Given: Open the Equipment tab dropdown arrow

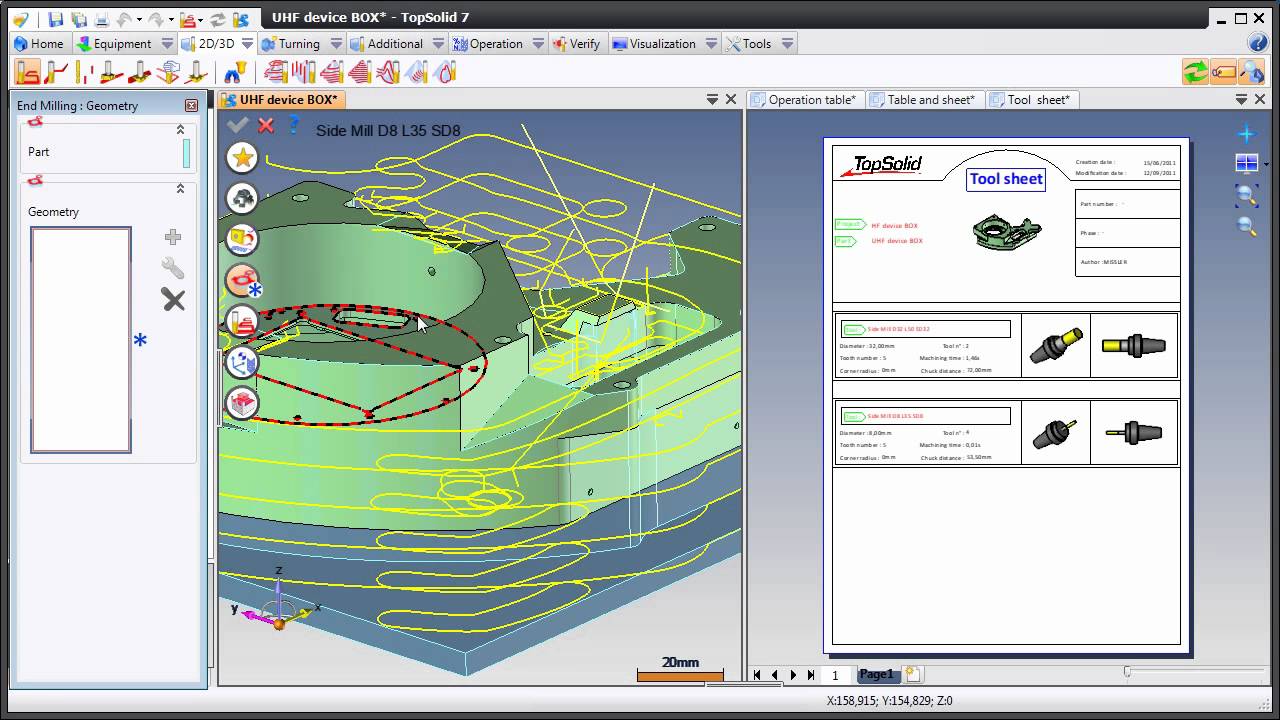Looking at the screenshot, I should tap(167, 43).
